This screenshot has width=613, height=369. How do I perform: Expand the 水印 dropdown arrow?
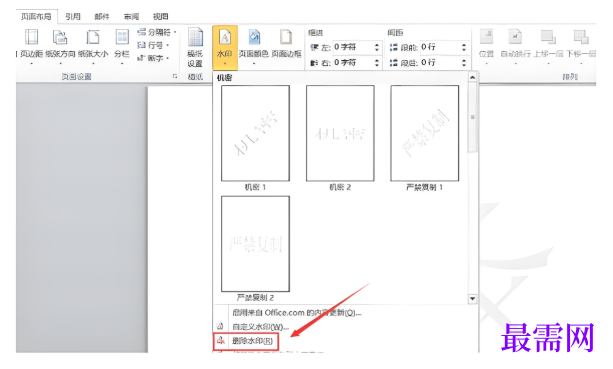[x=225, y=64]
